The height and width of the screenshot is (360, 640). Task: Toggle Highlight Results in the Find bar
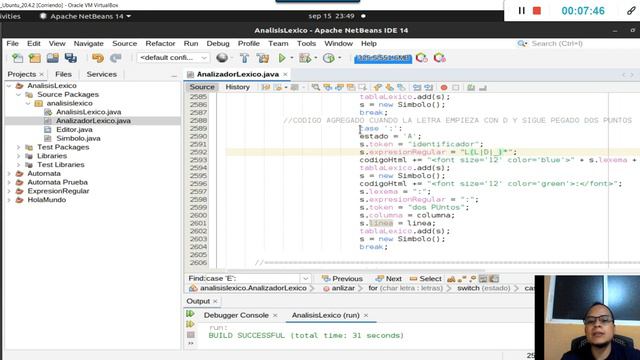(483, 279)
